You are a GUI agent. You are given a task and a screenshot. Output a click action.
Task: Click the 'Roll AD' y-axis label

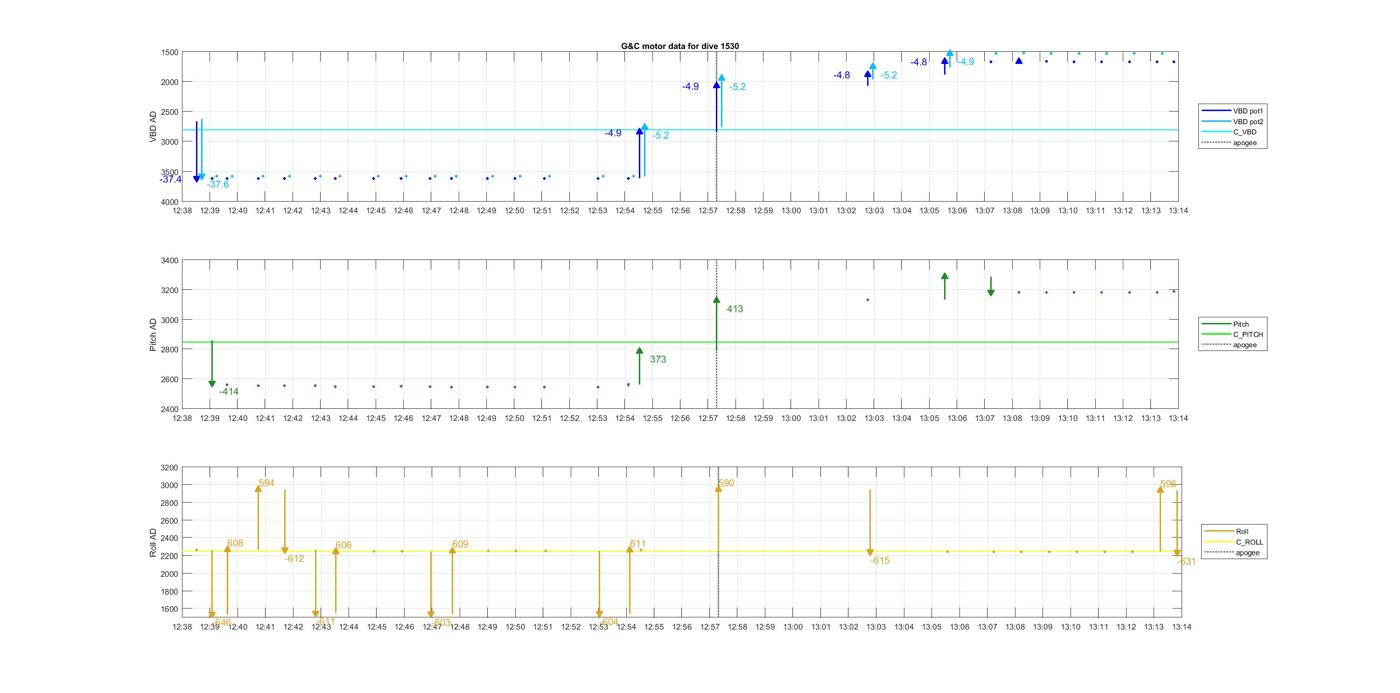coord(153,541)
